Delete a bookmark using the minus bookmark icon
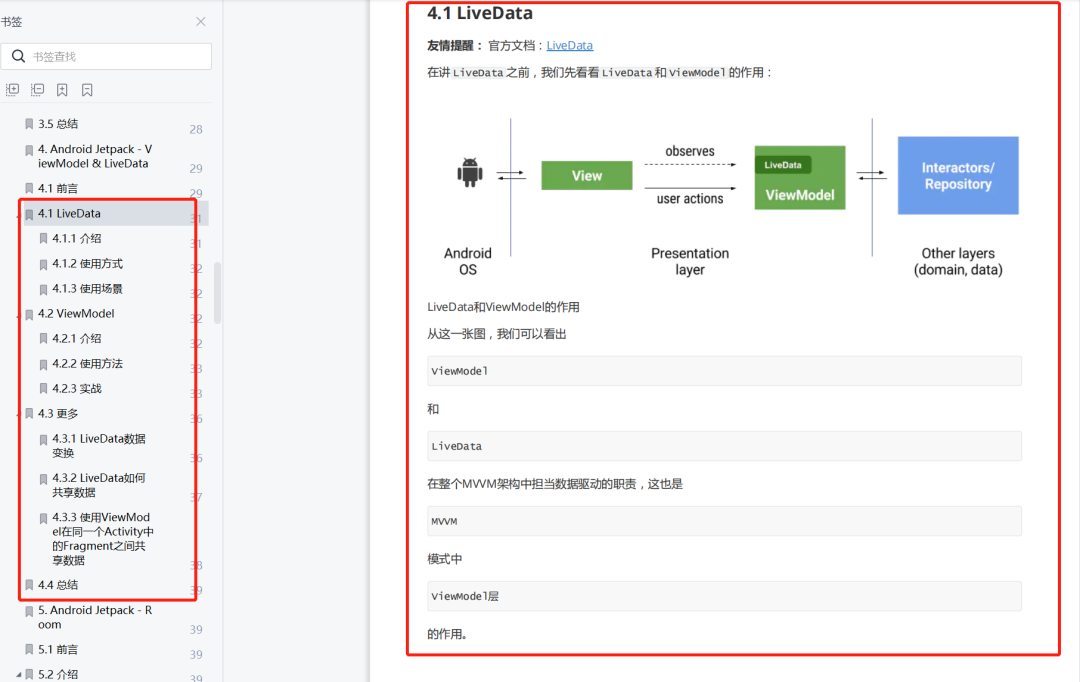 point(87,90)
